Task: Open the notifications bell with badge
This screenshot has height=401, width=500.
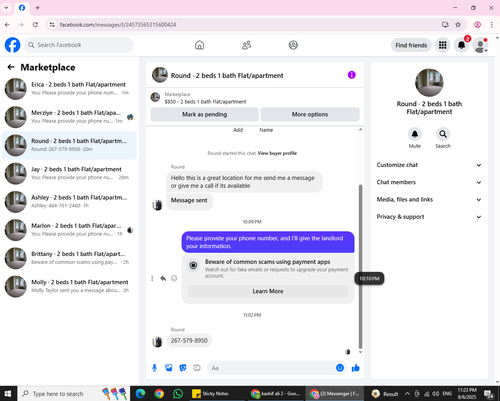Action: click(x=461, y=45)
